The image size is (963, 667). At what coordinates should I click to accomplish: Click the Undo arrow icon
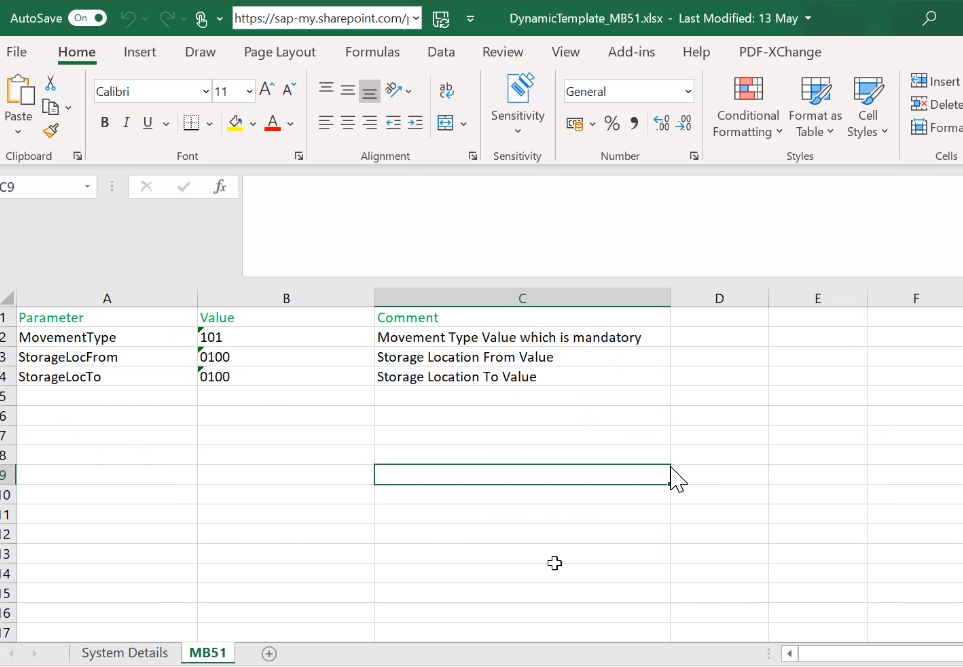click(x=128, y=18)
